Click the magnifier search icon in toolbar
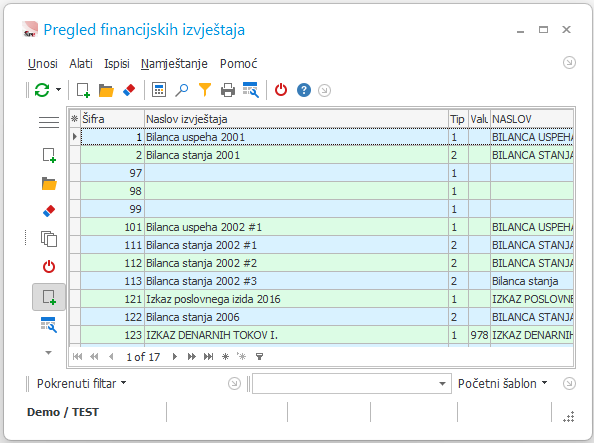 pos(182,90)
